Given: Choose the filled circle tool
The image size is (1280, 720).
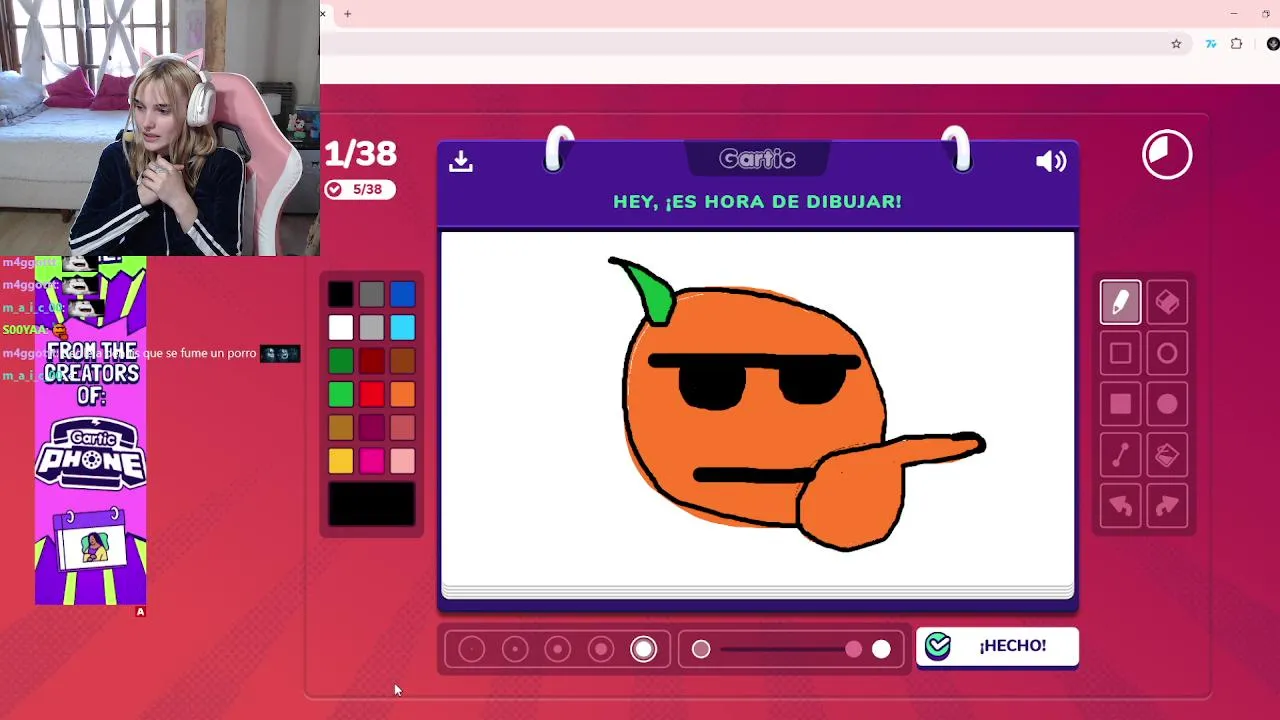Looking at the screenshot, I should (x=1167, y=404).
